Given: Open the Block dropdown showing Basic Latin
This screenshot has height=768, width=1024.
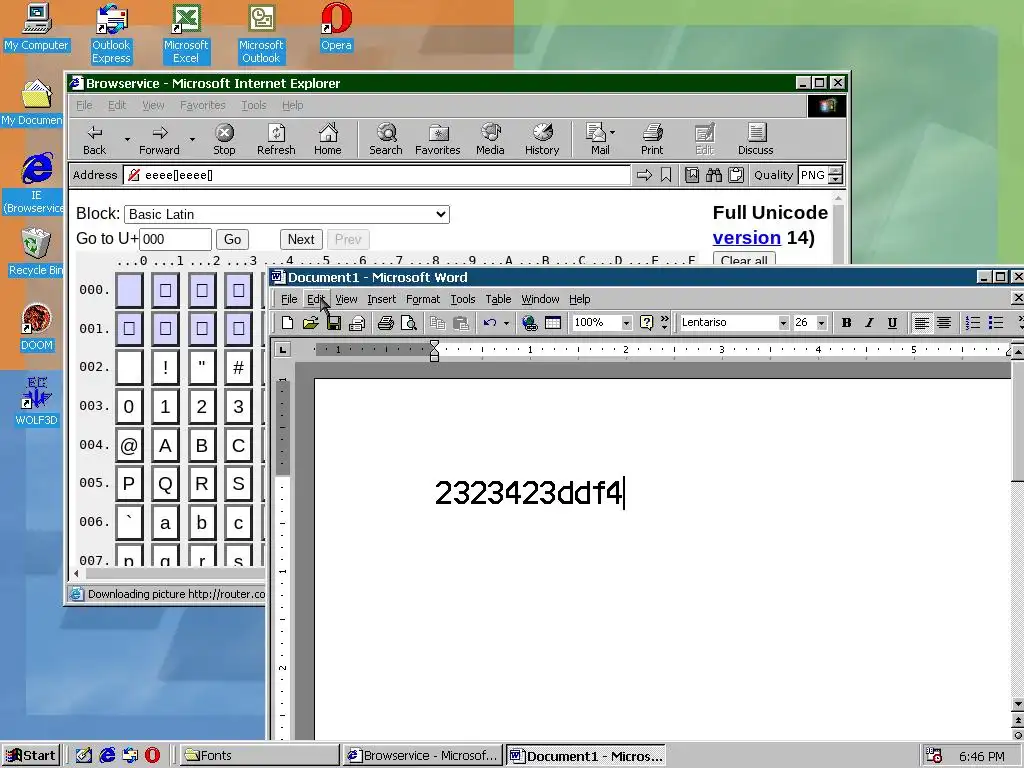Looking at the screenshot, I should point(287,214).
